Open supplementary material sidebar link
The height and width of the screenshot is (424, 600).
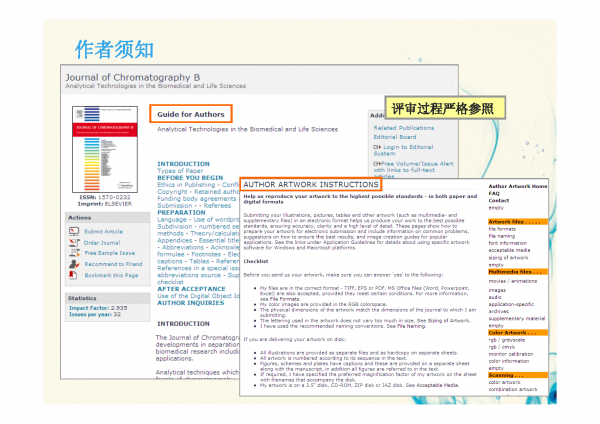click(x=517, y=318)
